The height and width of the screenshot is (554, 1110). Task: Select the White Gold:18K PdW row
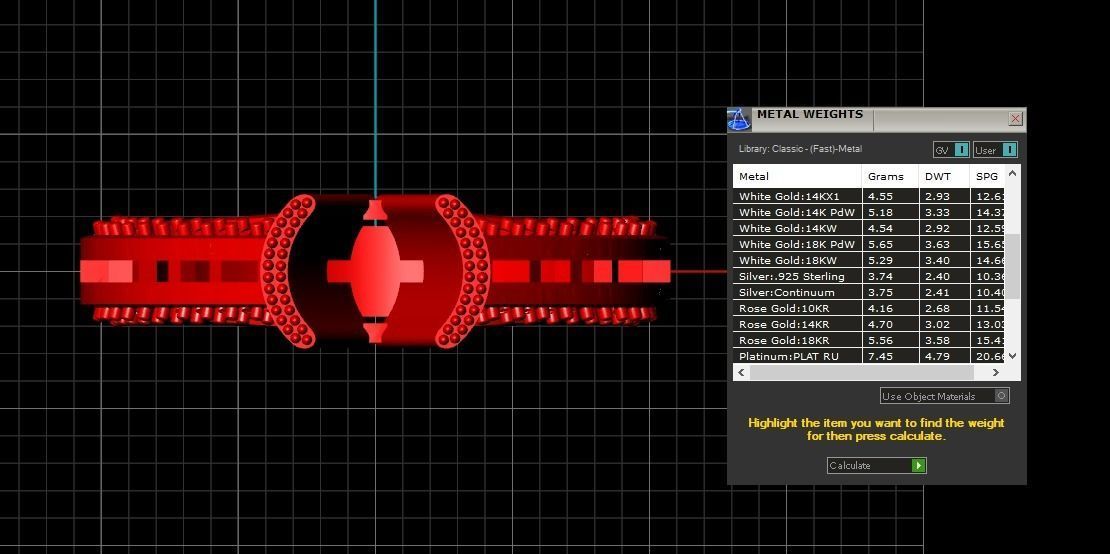click(869, 244)
